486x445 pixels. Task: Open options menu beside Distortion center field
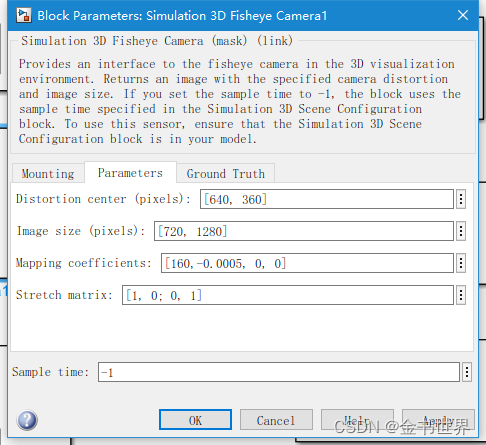click(461, 199)
